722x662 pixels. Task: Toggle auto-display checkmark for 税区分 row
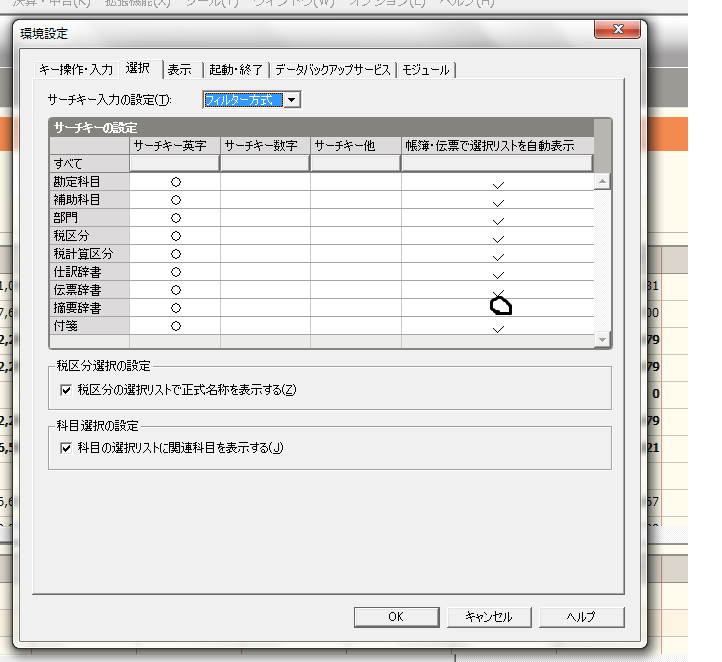498,237
